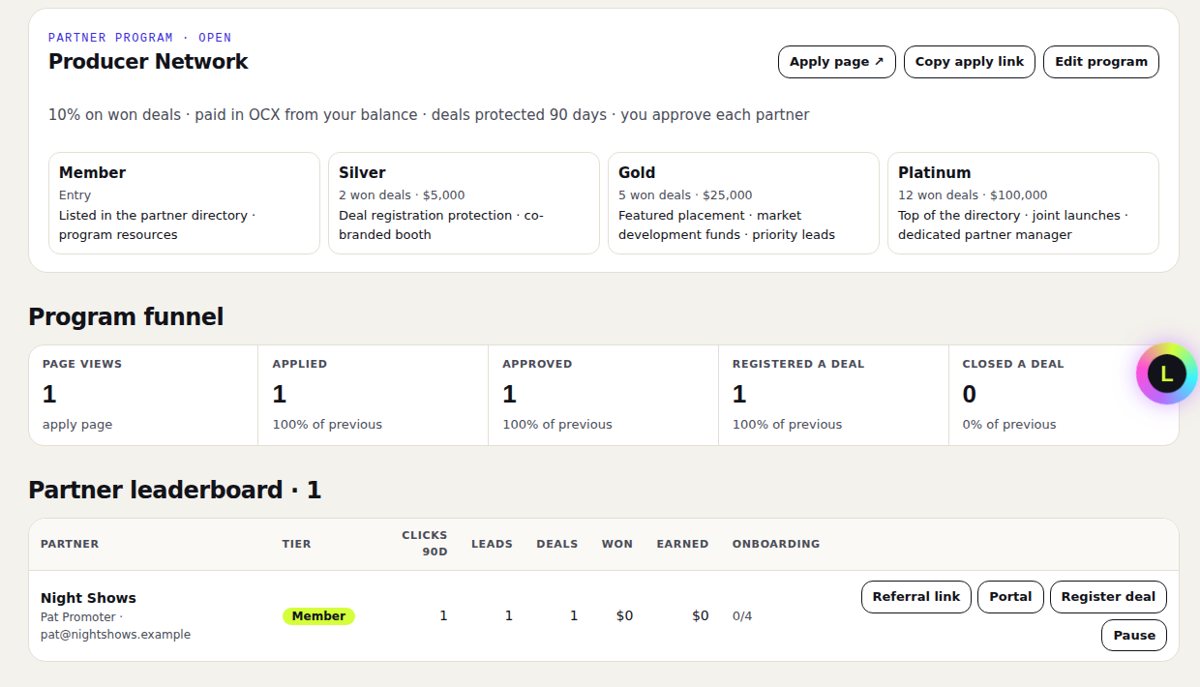This screenshot has width=1200, height=687.
Task: Click the Tier column header
Action: pos(297,544)
